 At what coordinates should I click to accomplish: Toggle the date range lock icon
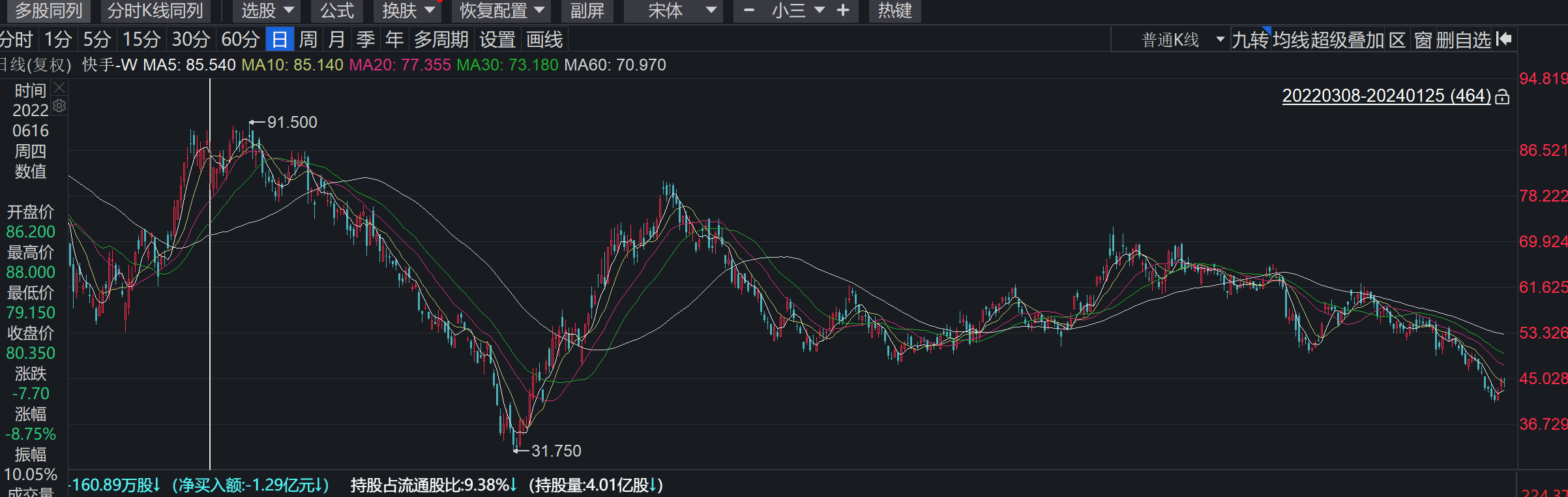click(x=1502, y=97)
